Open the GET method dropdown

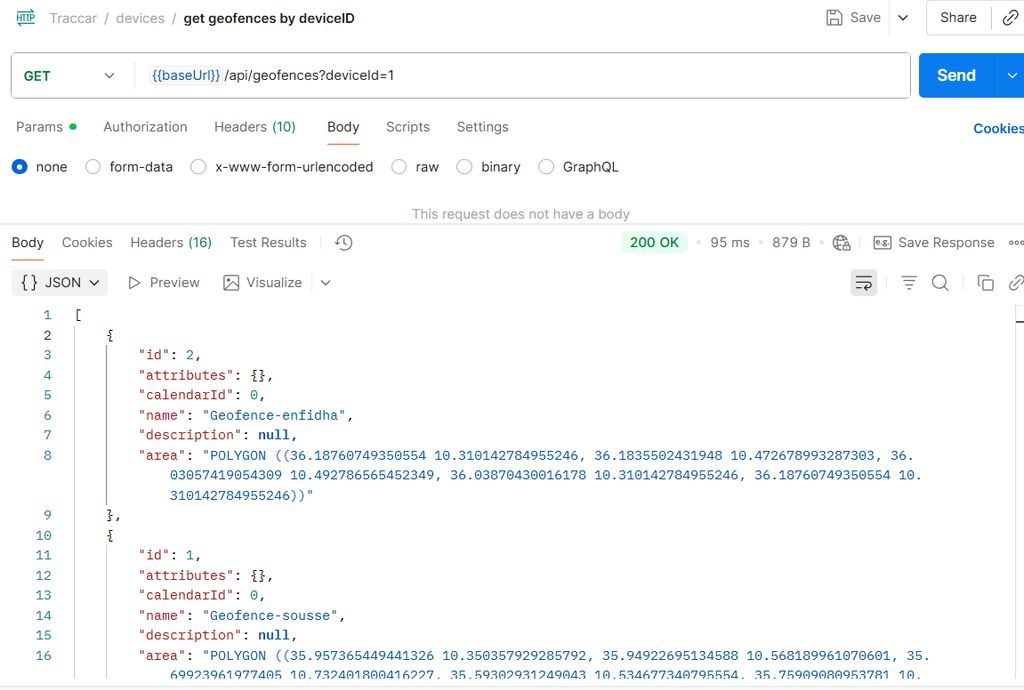pyautogui.click(x=69, y=76)
